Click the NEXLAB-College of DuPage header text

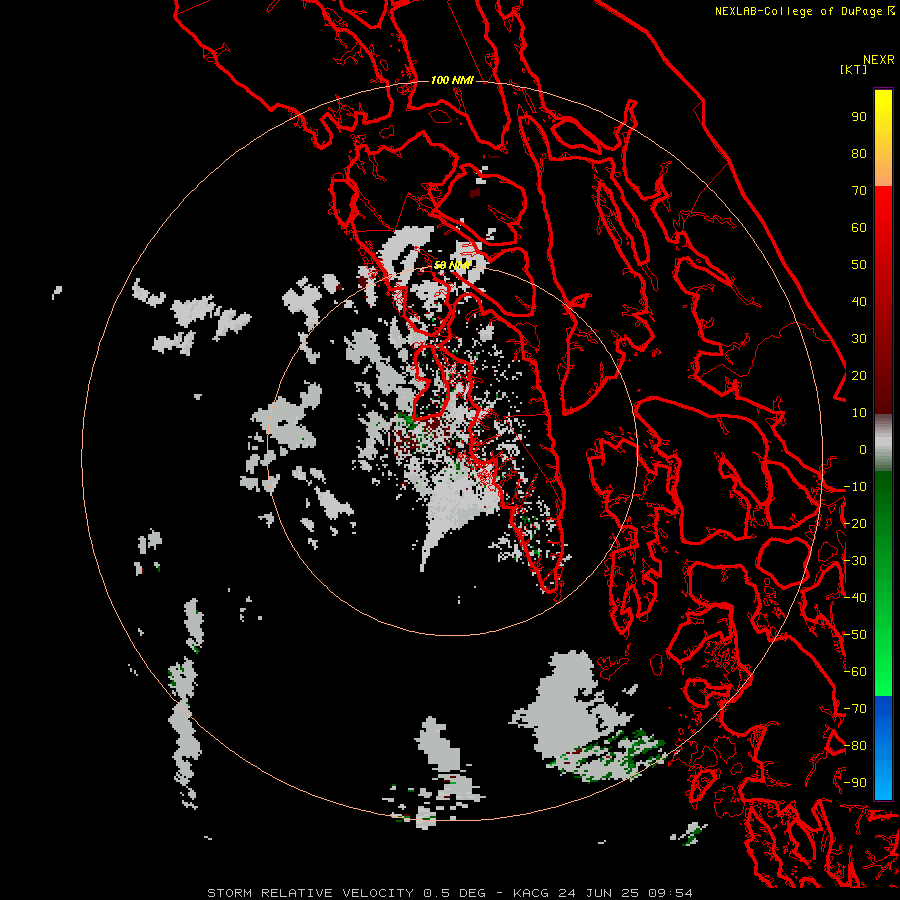click(x=804, y=11)
